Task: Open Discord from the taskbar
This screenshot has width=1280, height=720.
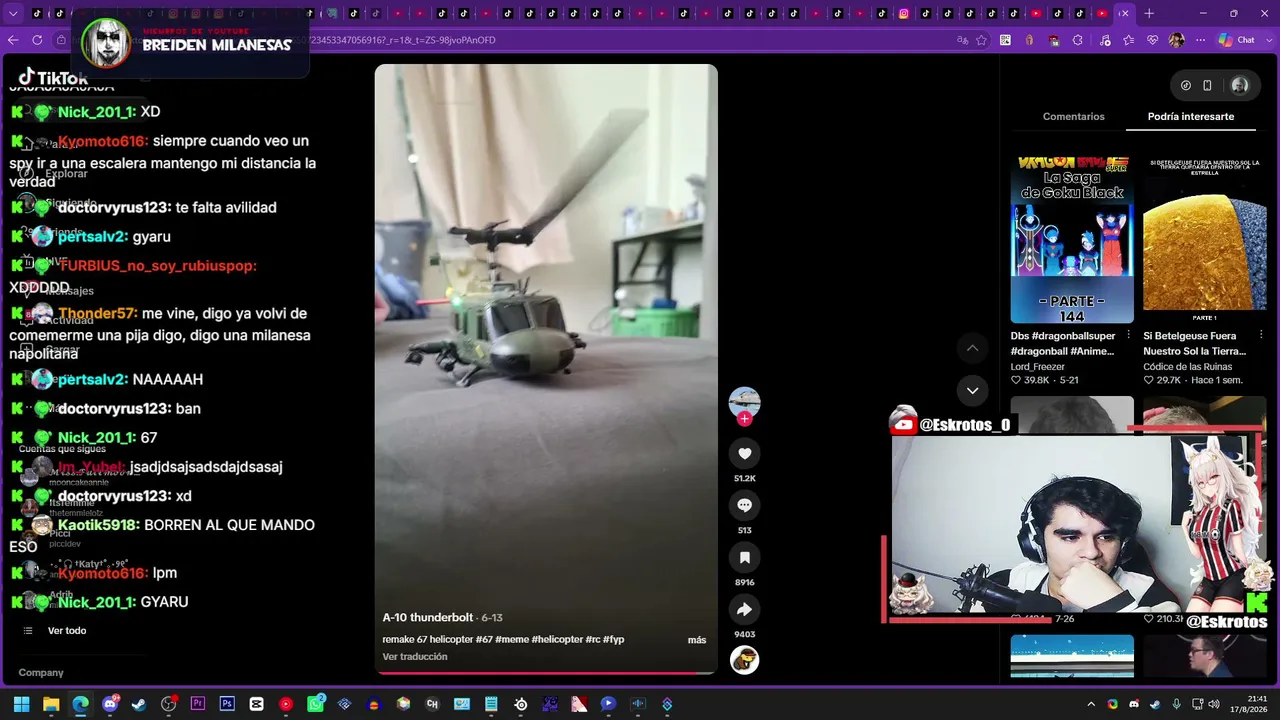Action: coord(110,704)
